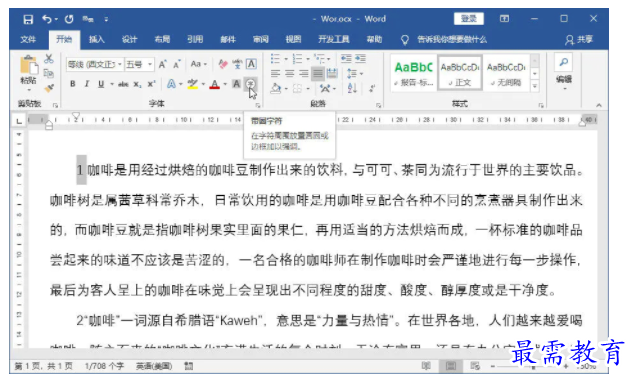Click the yellow text highlight color button
Screen dimensions: 633x384
[193, 84]
